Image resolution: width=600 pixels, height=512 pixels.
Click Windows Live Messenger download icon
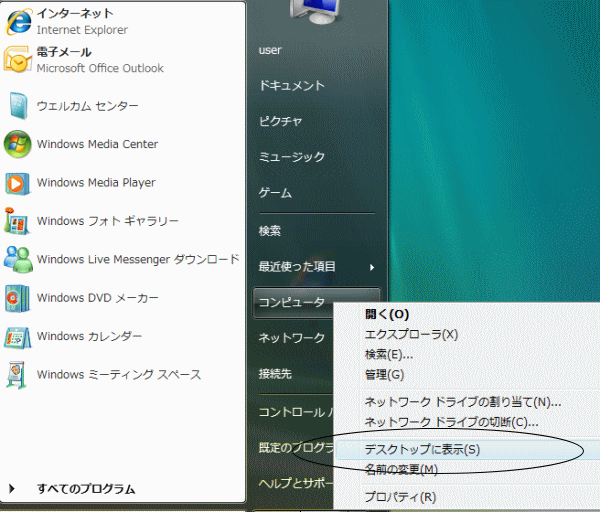18,259
